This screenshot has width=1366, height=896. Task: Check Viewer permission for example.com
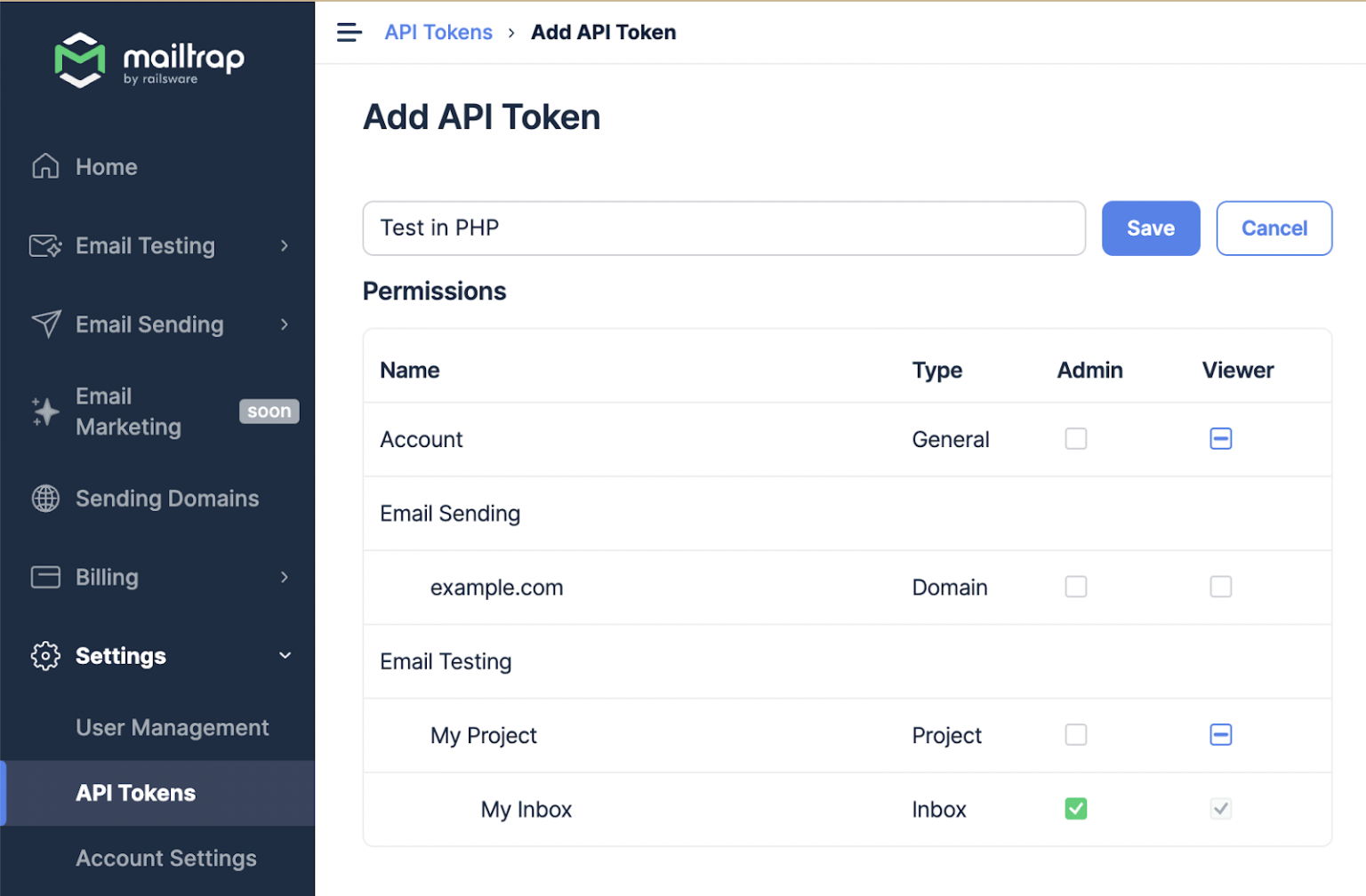(x=1220, y=587)
